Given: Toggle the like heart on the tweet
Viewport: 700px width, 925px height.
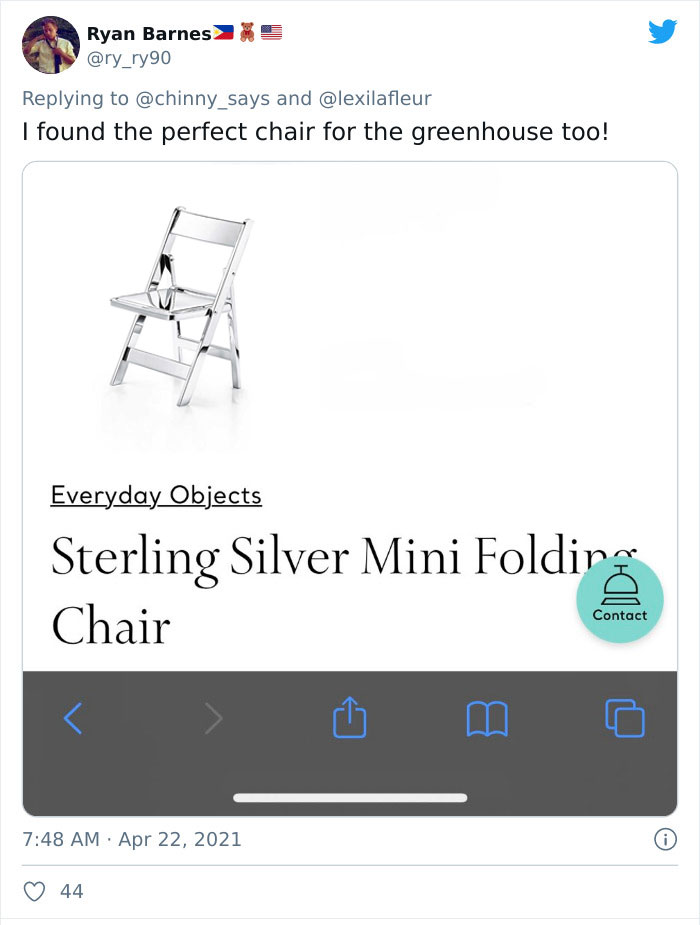Looking at the screenshot, I should pos(34,891).
